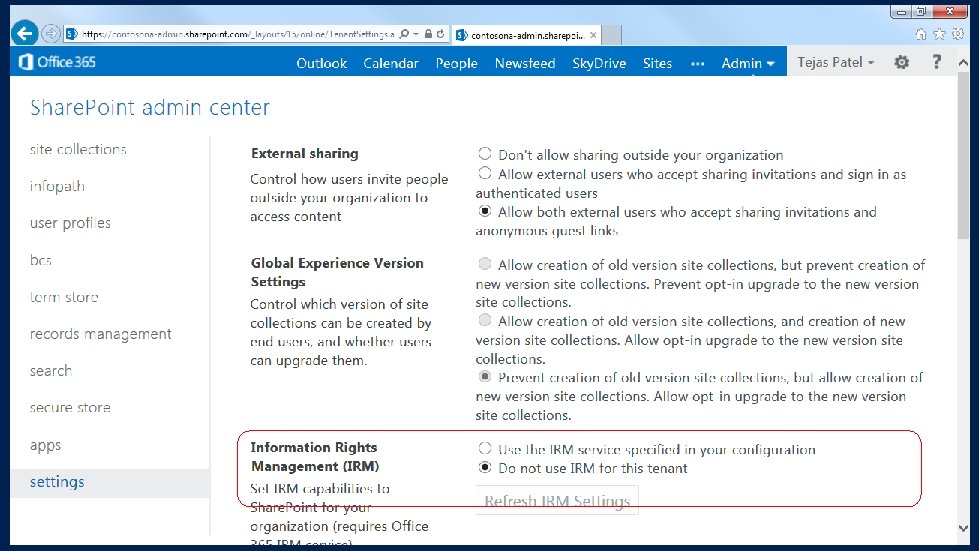979x551 pixels.
Task: Go to Newsfeed
Action: point(524,63)
